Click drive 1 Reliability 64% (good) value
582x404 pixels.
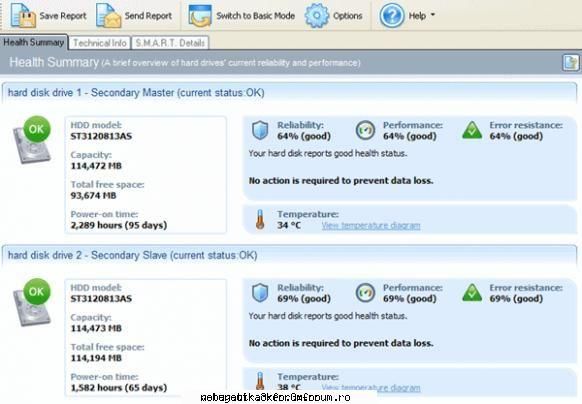point(304,136)
